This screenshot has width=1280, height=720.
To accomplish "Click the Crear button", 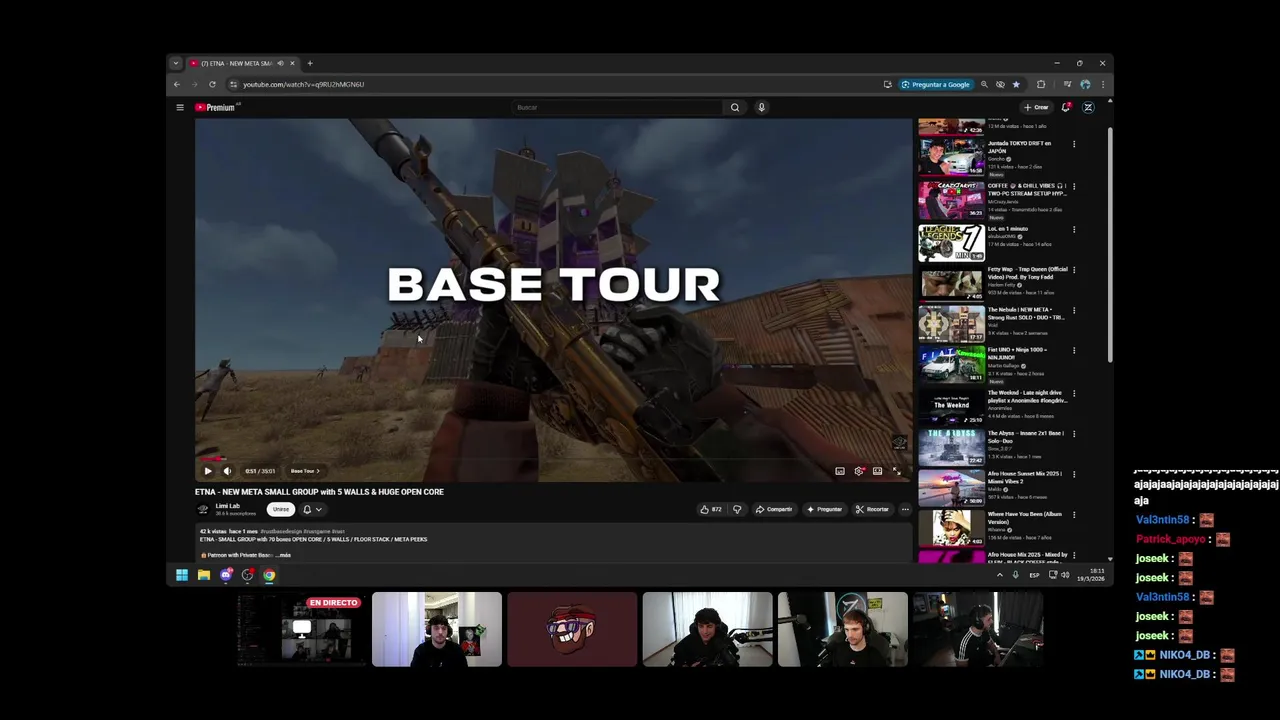I will [x=1036, y=107].
